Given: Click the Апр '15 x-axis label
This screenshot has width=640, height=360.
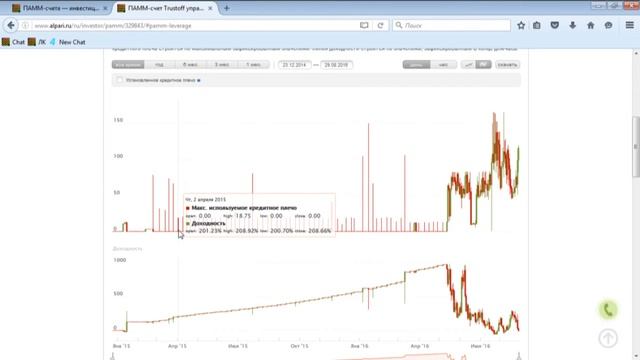Looking at the screenshot, I should click(x=177, y=346).
